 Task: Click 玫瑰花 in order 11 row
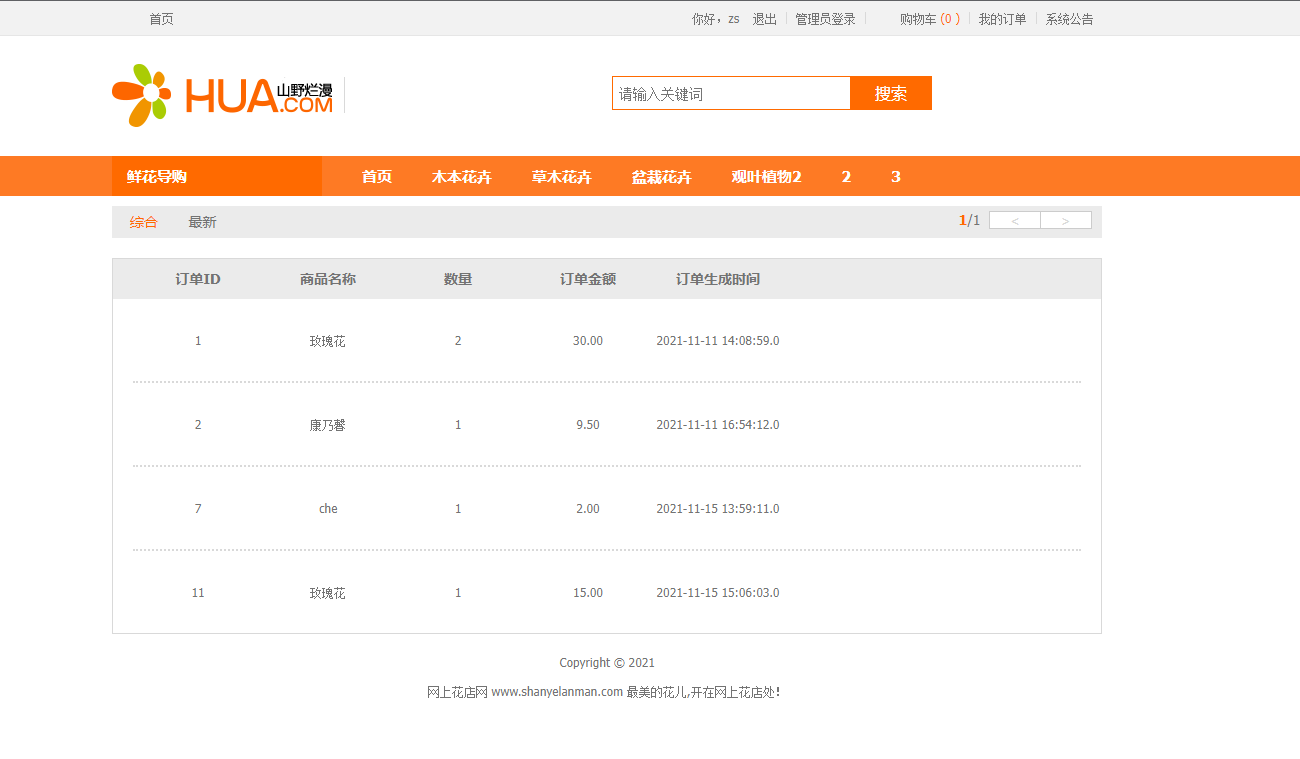click(328, 593)
